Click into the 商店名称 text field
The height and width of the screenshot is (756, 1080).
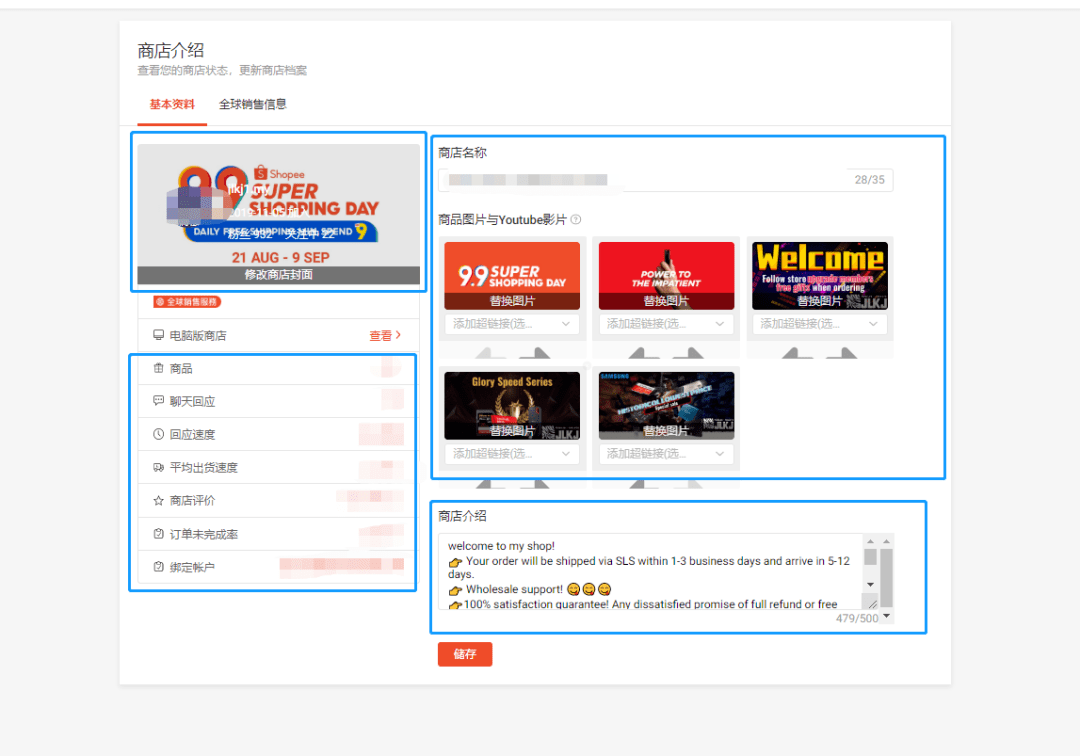(640, 180)
